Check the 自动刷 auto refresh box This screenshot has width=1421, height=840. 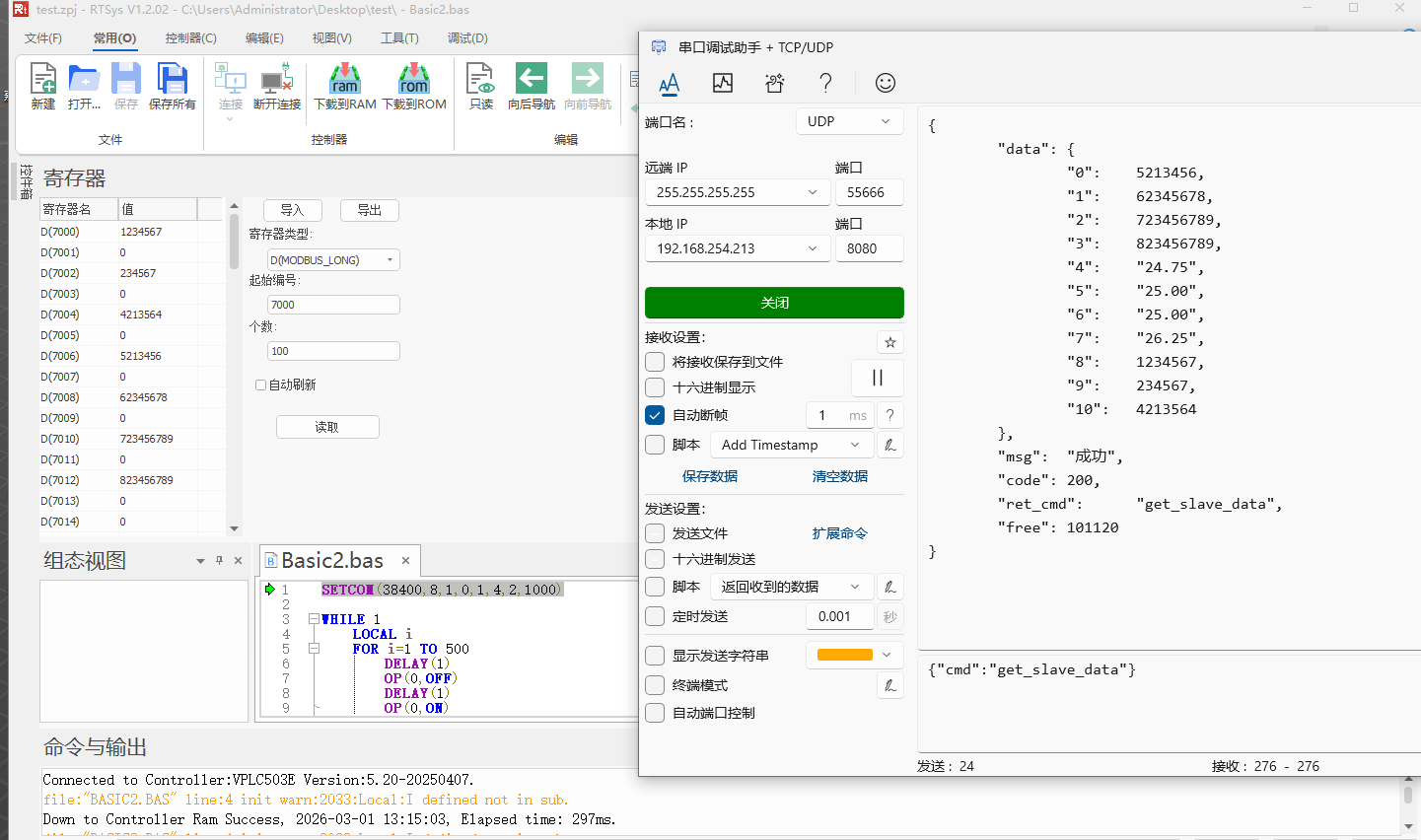pyautogui.click(x=261, y=385)
